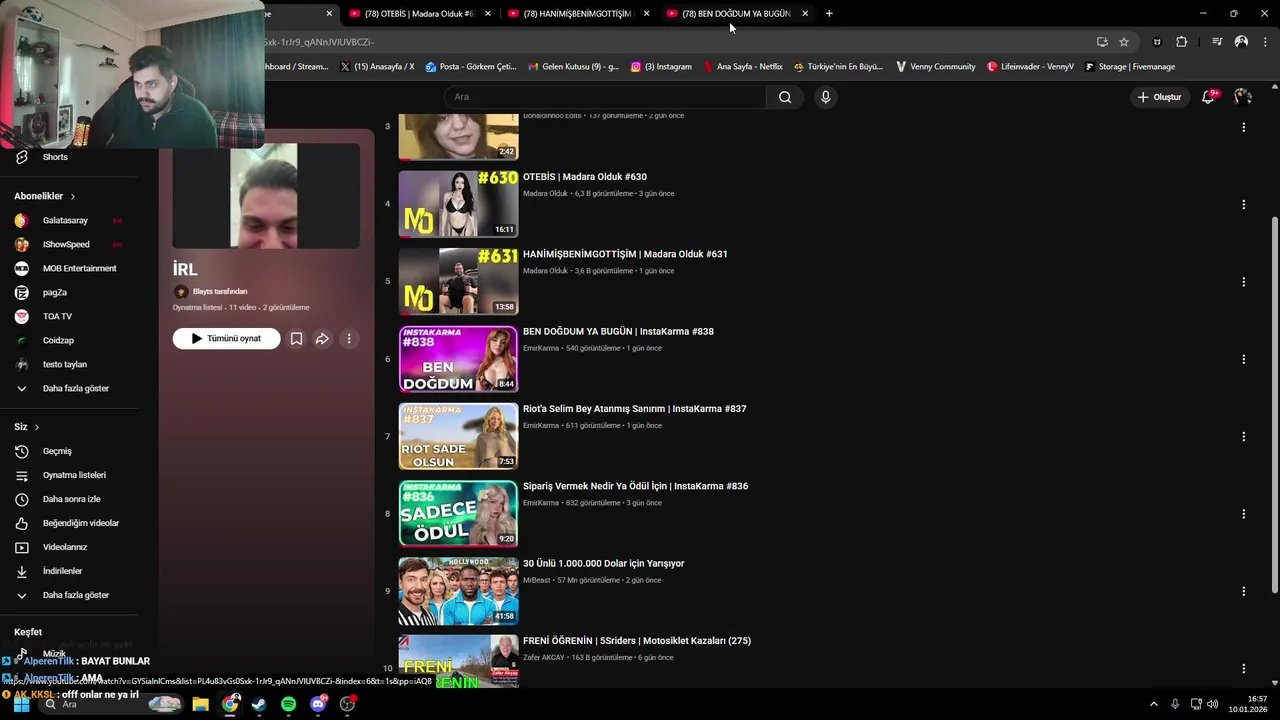
Task: Close the BEN DOĞDUM YA BUGÜN tab
Action: tap(805, 14)
